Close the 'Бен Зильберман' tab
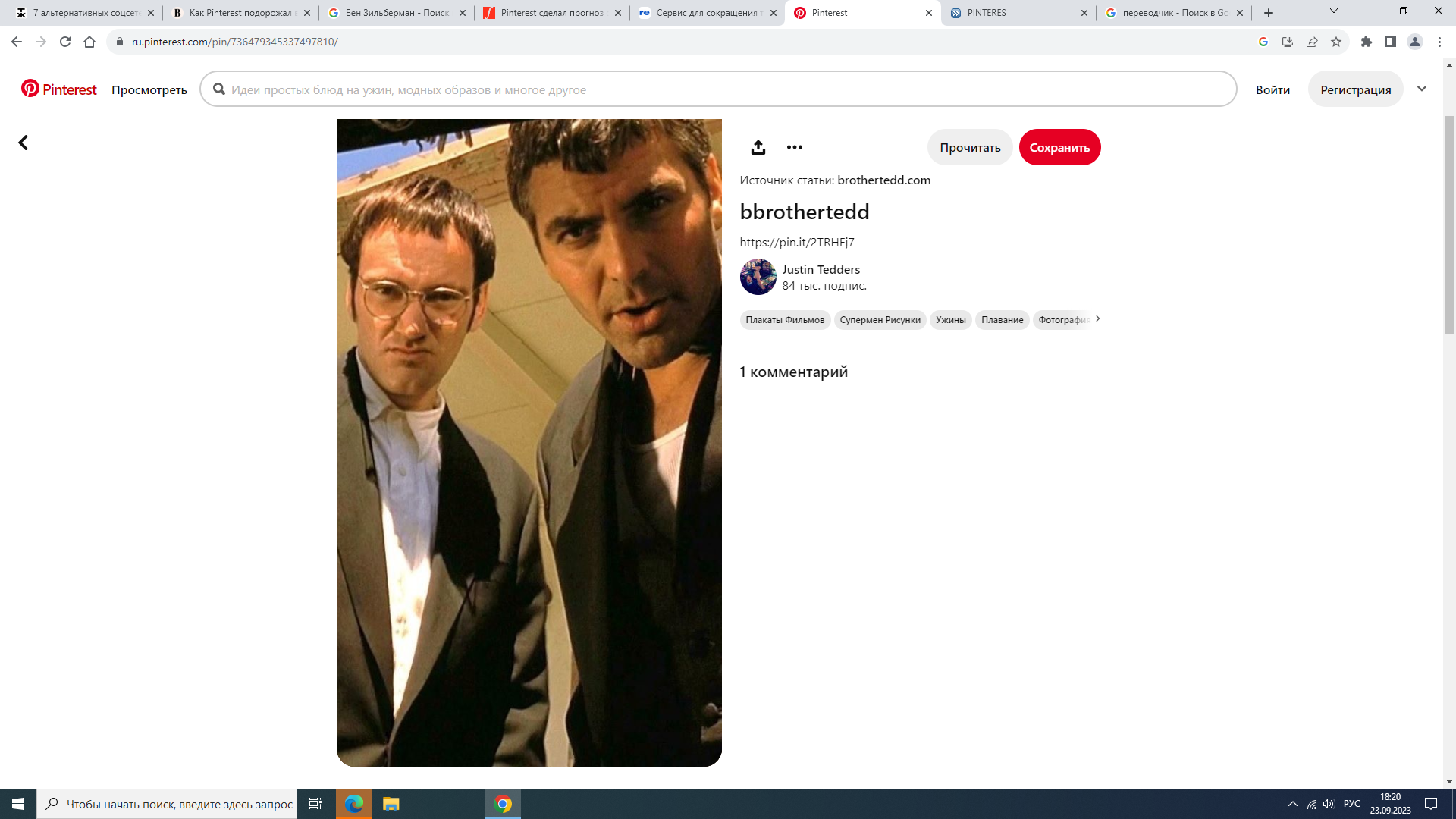1456x819 pixels. click(x=463, y=13)
